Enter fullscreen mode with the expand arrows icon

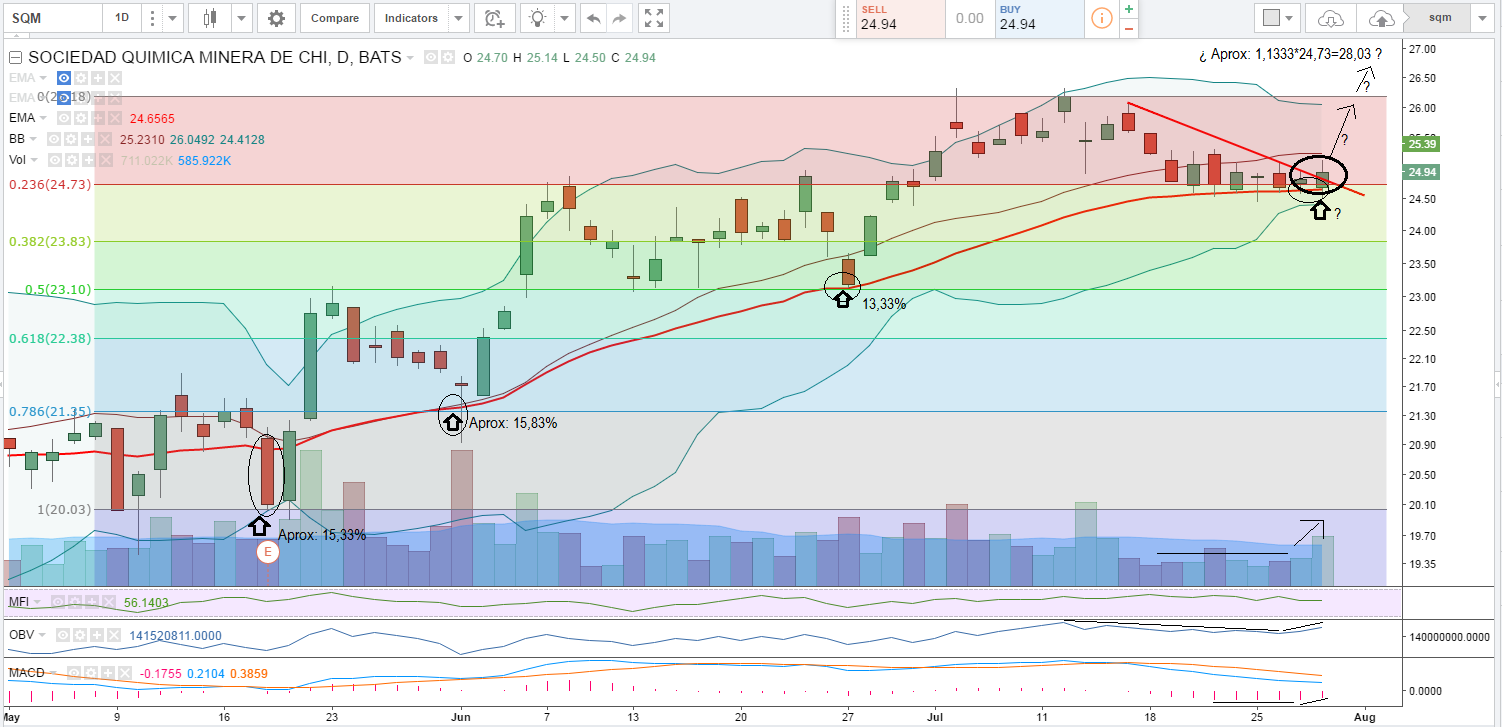(654, 18)
